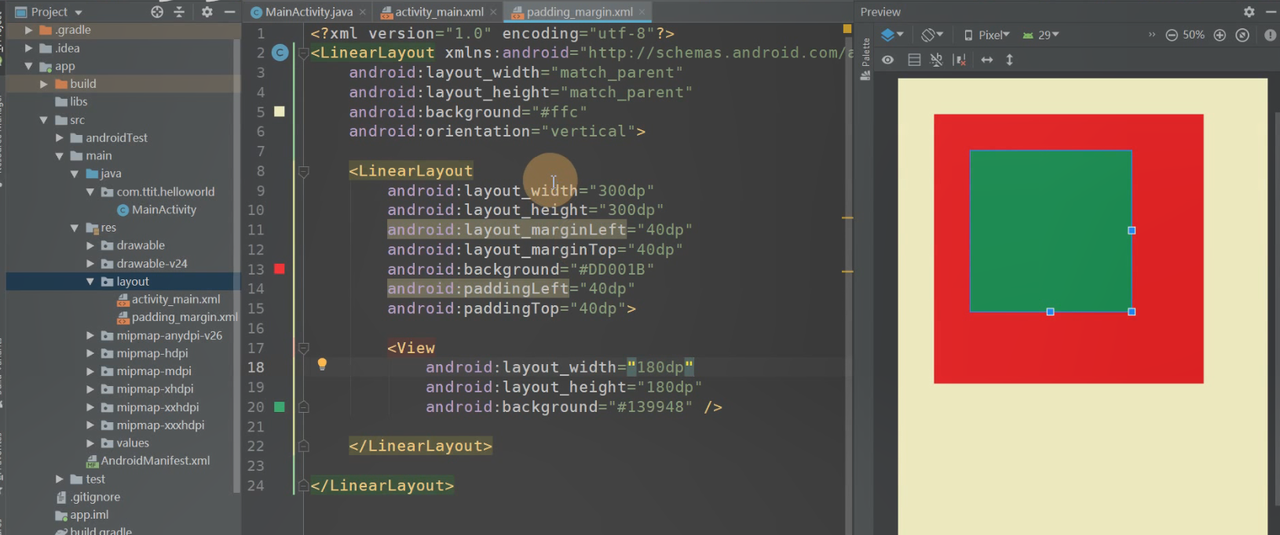Click the zoom in plus icon in Preview
The height and width of the screenshot is (535, 1280).
pyautogui.click(x=1219, y=35)
